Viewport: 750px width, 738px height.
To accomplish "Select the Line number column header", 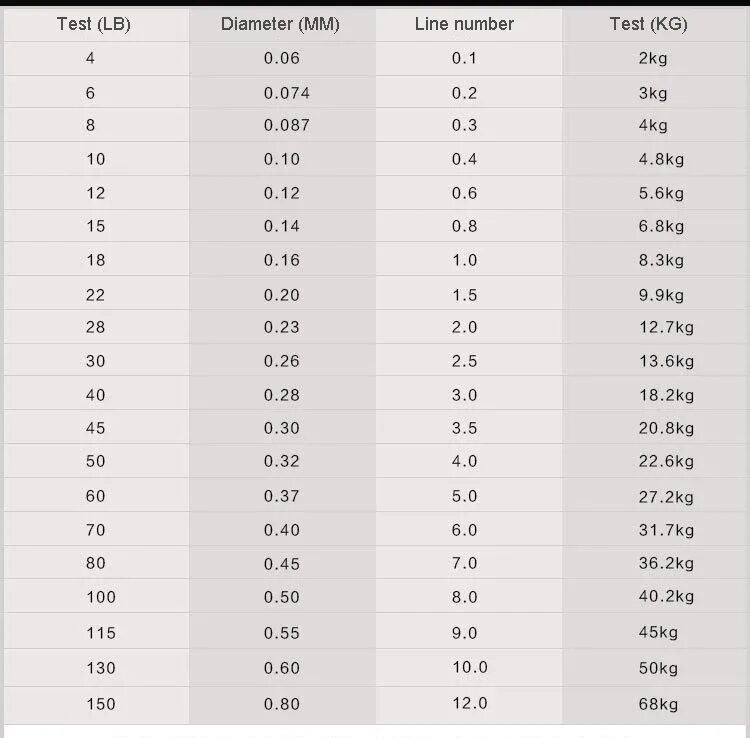I will click(x=464, y=24).
